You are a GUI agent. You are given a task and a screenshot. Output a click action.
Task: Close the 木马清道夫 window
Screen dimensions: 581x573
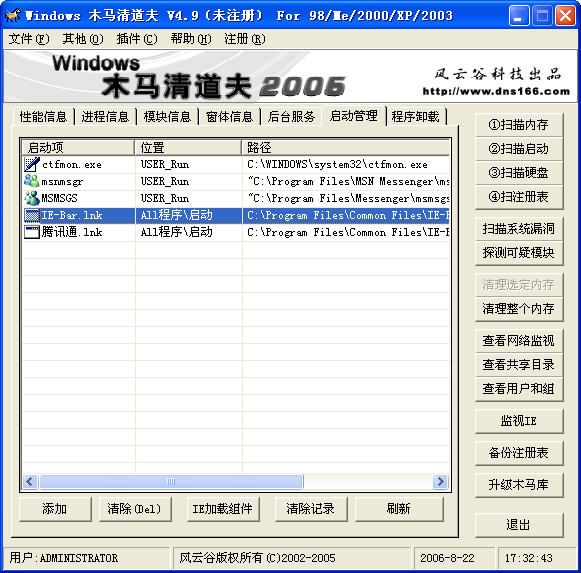coord(565,16)
